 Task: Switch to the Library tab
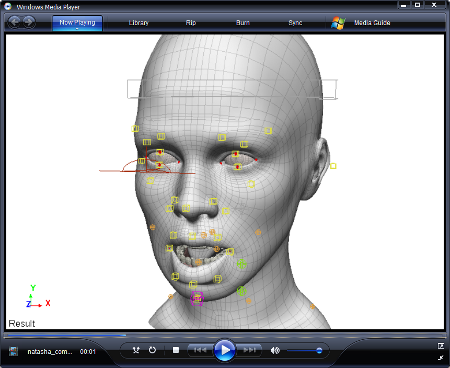coord(138,23)
